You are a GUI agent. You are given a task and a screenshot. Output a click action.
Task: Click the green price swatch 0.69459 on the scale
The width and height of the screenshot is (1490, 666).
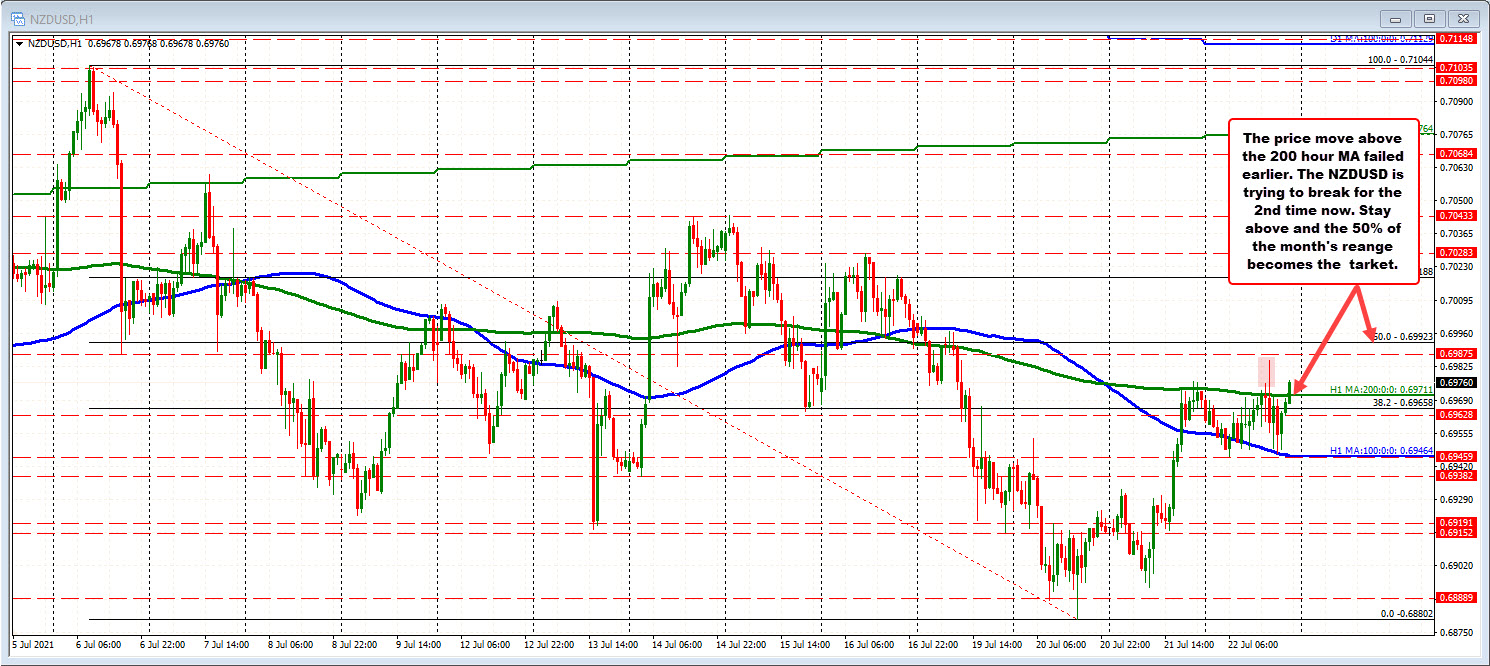(1456, 456)
